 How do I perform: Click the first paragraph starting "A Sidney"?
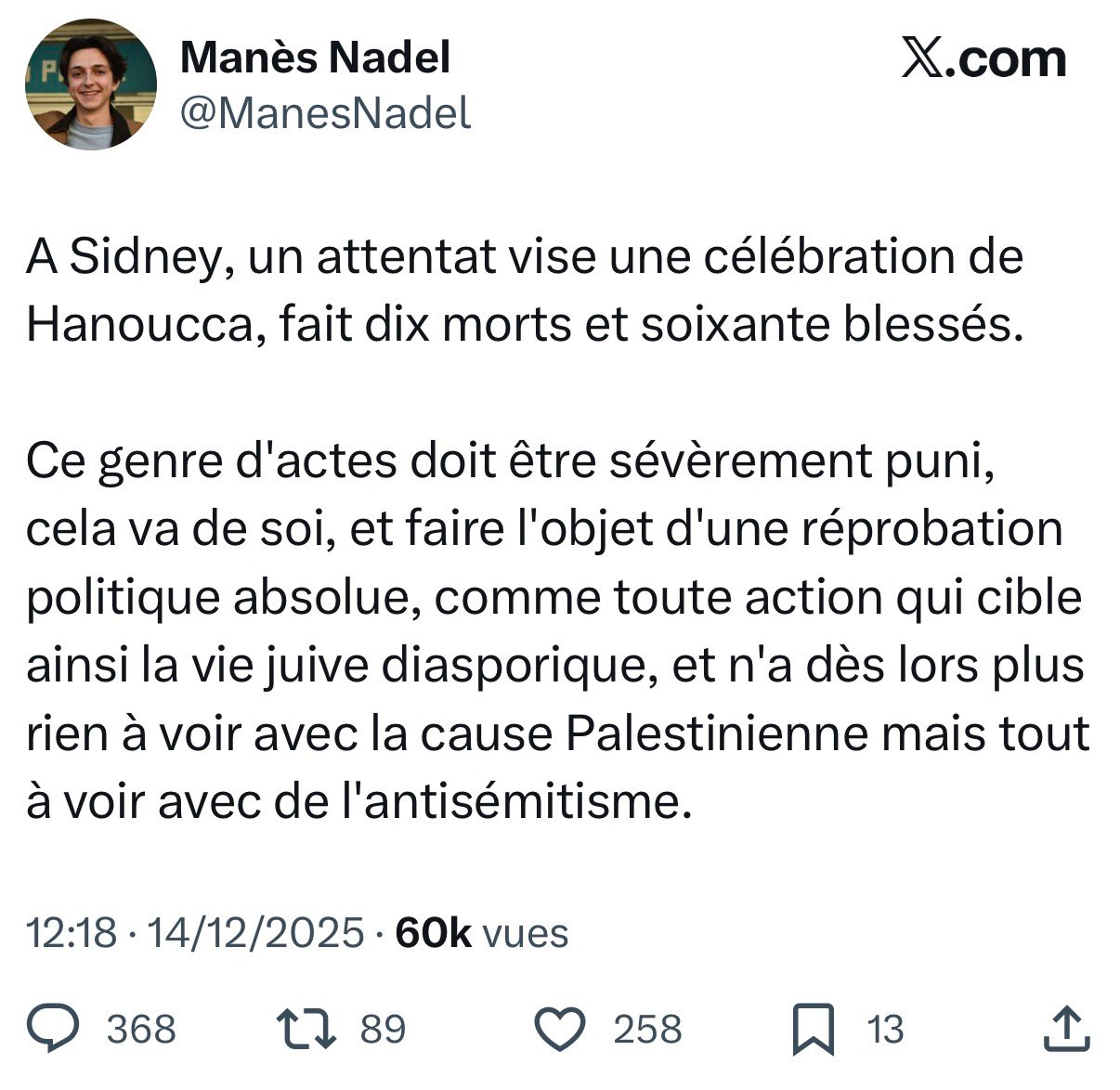[525, 290]
